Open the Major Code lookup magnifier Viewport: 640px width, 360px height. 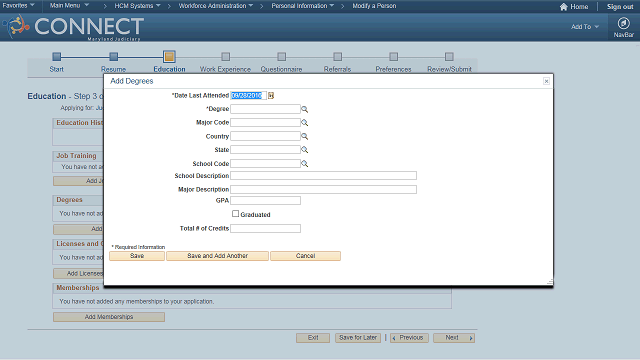pyautogui.click(x=304, y=123)
